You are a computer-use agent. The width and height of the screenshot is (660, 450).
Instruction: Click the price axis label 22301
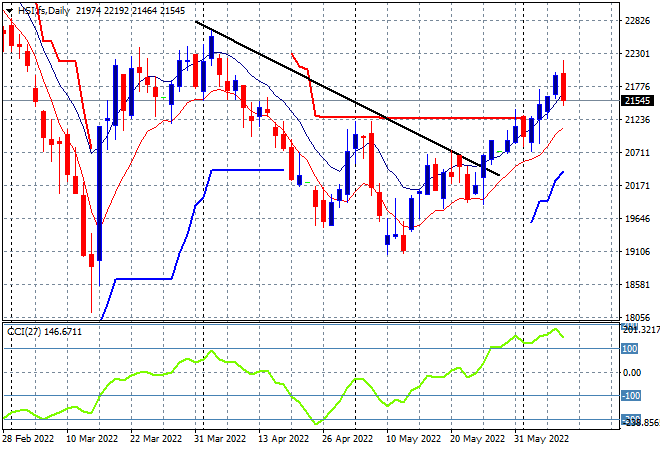click(x=637, y=54)
